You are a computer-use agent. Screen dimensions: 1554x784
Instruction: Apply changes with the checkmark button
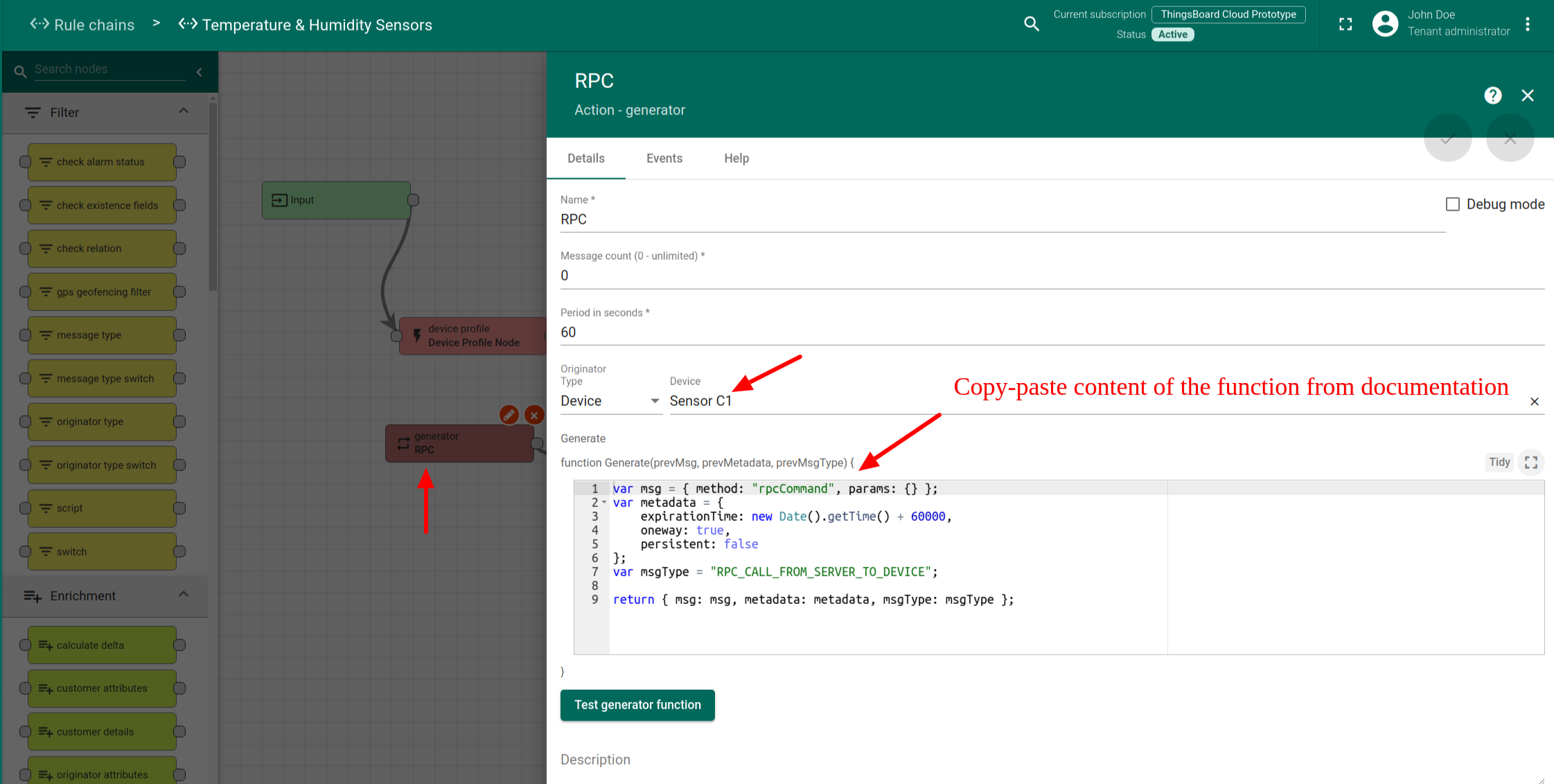(1447, 139)
